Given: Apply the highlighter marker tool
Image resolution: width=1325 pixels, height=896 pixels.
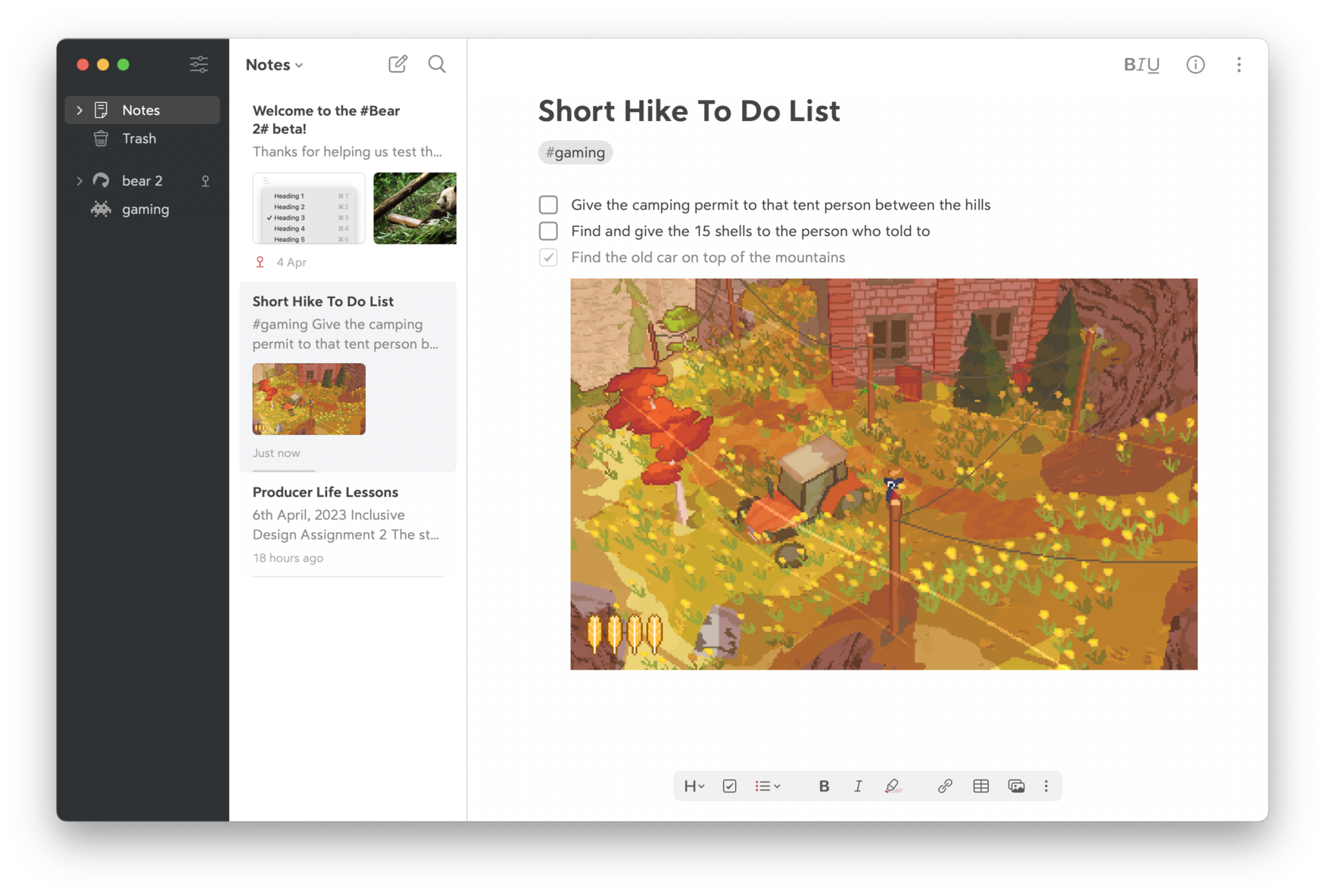Looking at the screenshot, I should 893,786.
